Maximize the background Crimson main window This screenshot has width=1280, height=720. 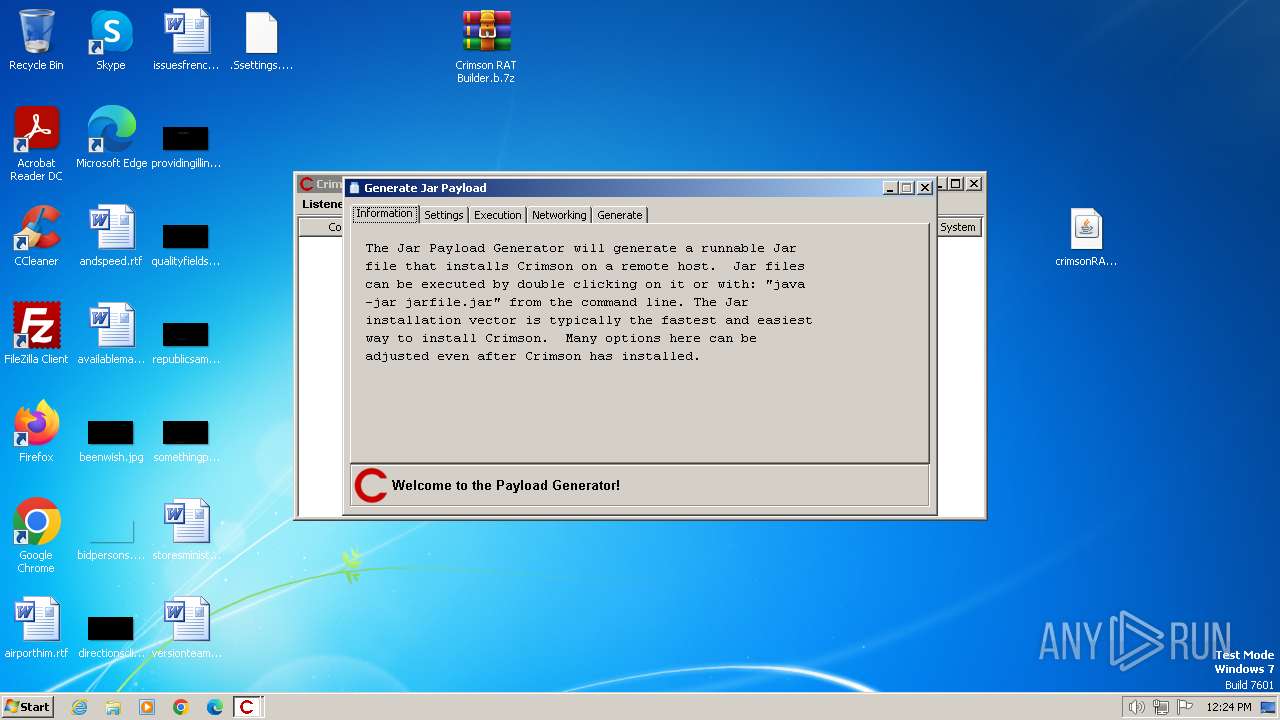[956, 184]
